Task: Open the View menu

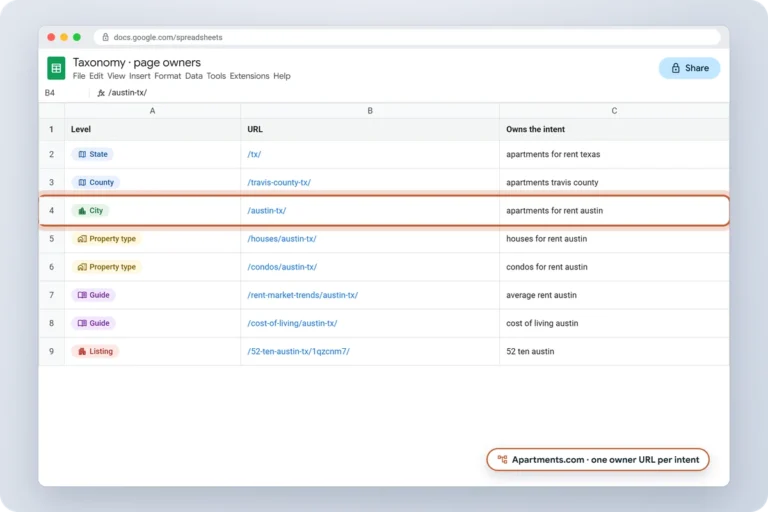Action: (x=116, y=76)
